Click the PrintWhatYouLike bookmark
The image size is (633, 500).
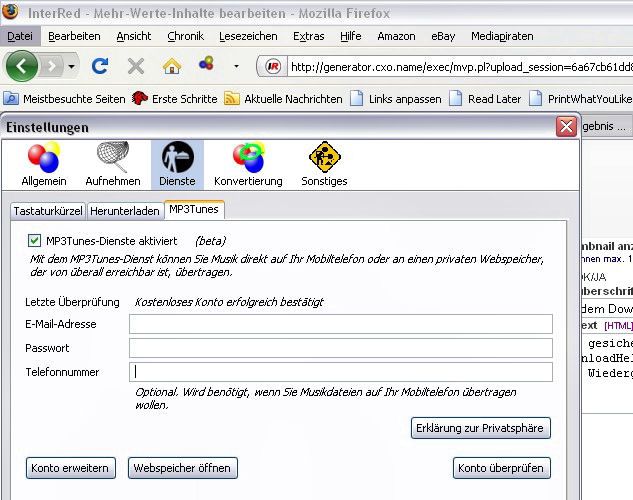pyautogui.click(x=581, y=99)
